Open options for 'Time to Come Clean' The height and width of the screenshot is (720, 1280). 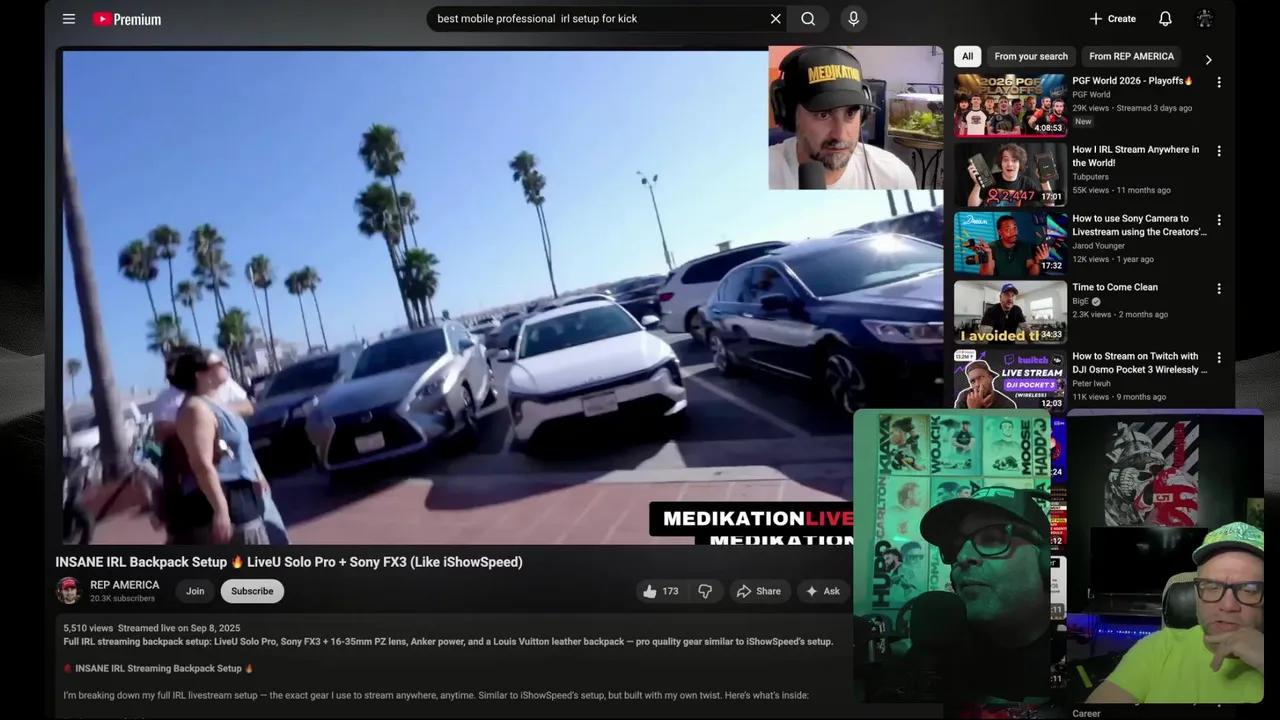(1218, 289)
